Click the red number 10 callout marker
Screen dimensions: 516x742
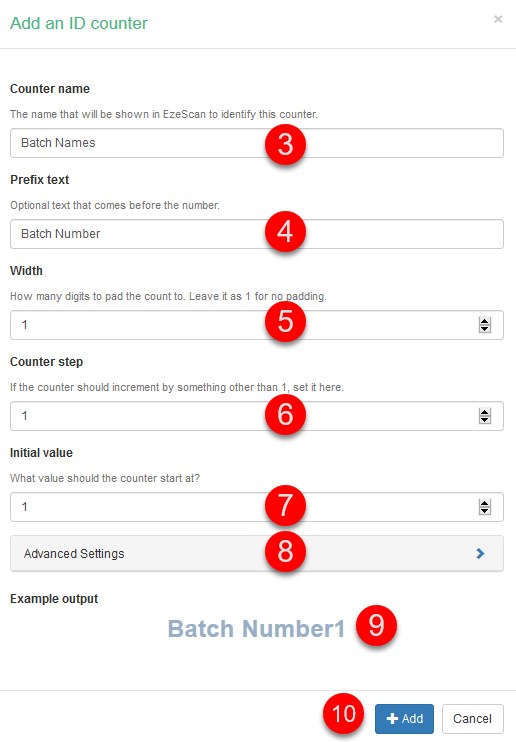pyautogui.click(x=344, y=714)
